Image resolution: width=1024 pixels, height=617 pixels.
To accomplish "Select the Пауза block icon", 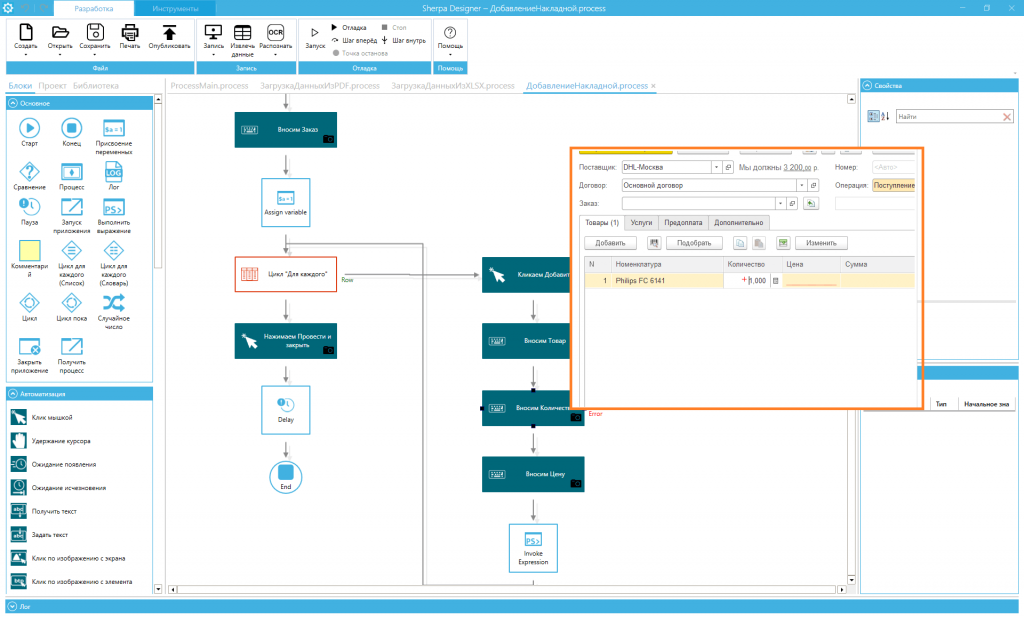I will (x=29, y=207).
